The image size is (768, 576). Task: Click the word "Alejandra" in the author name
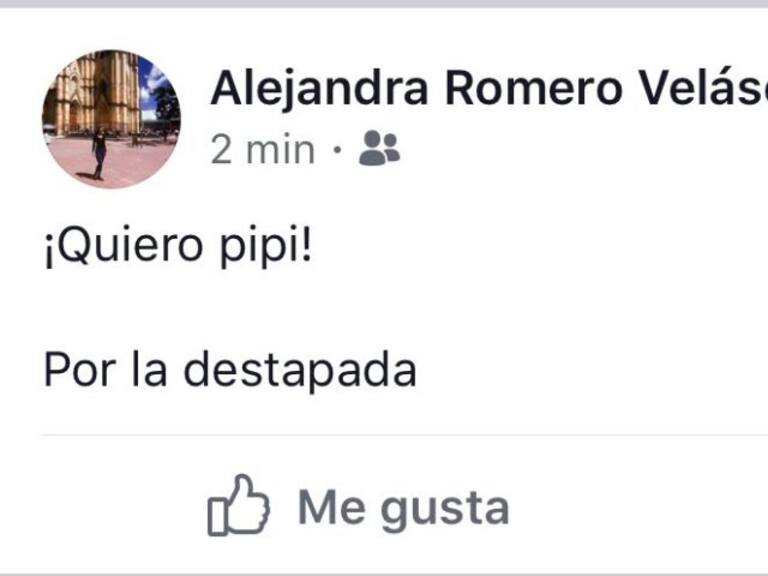tap(319, 90)
